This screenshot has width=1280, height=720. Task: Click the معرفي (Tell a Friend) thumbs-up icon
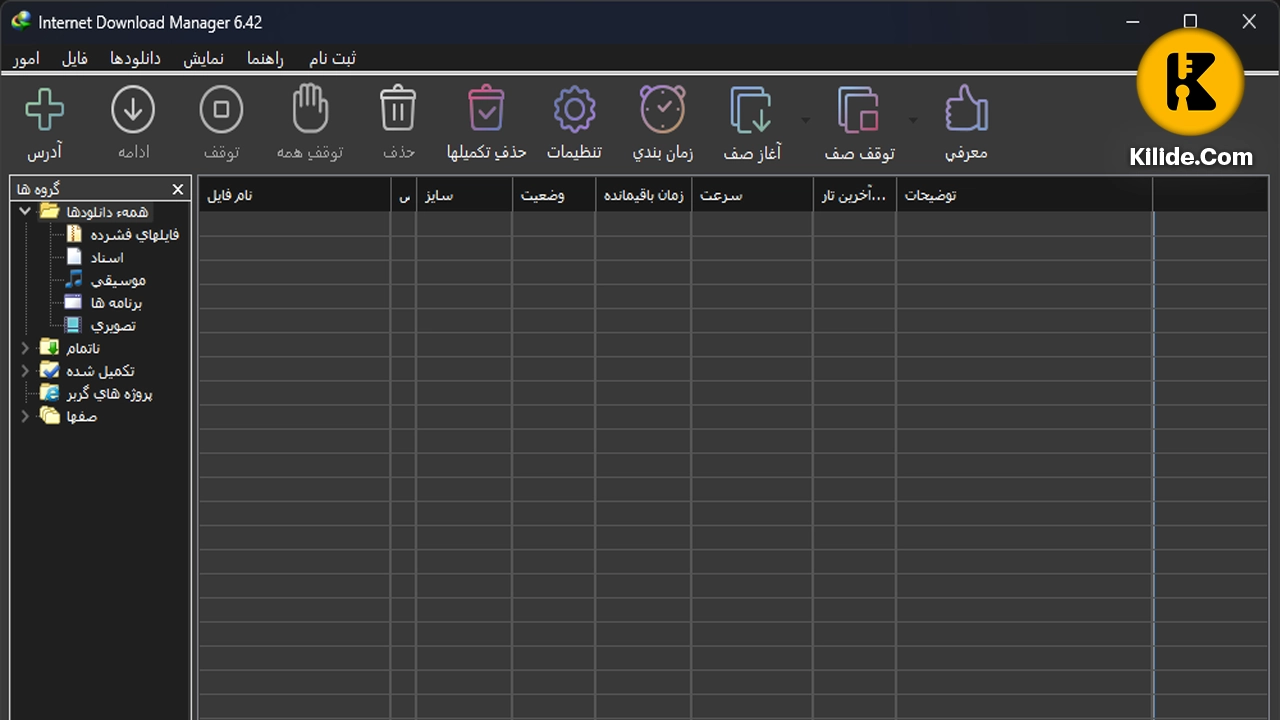coord(966,108)
